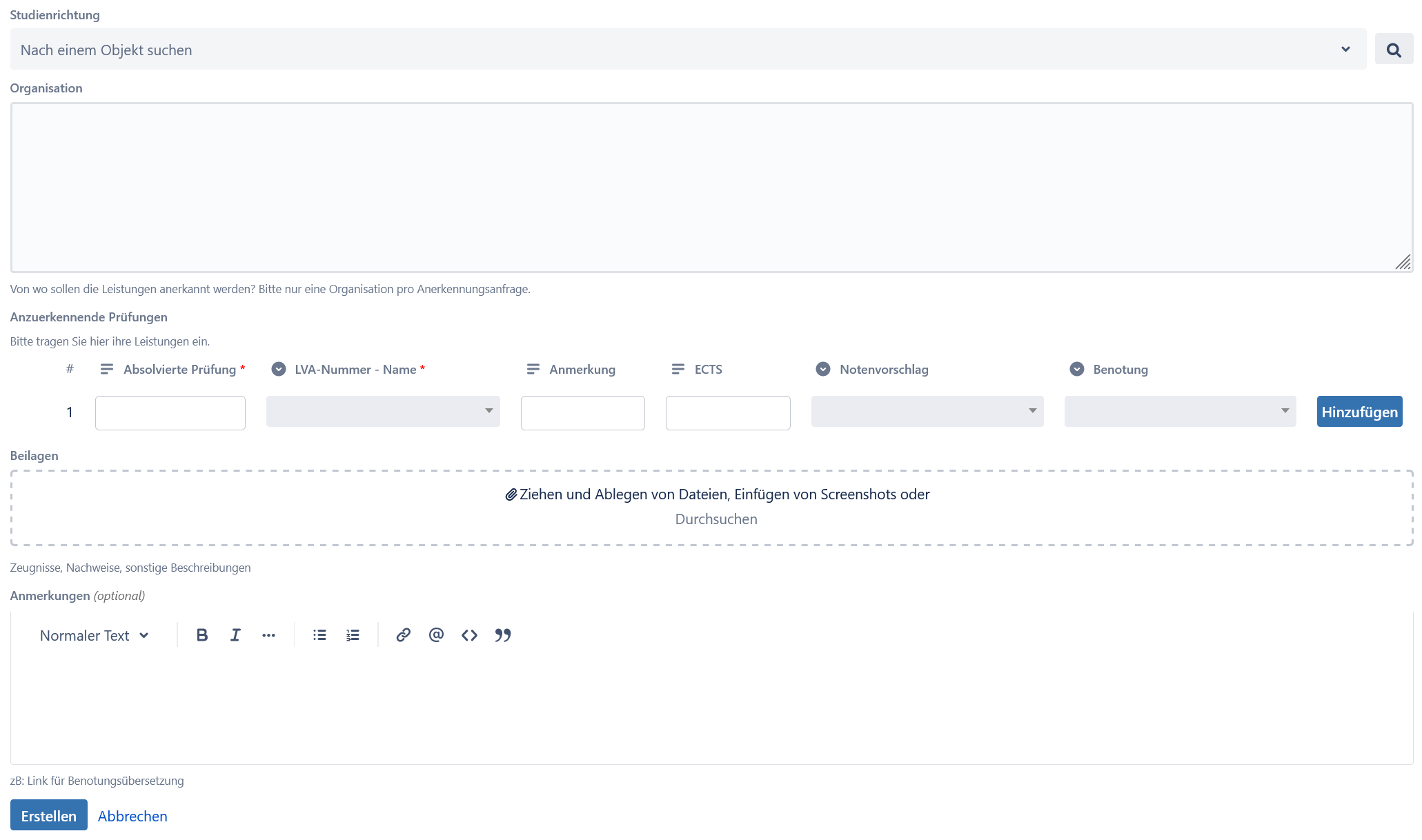This screenshot has width=1422, height=840.
Task: Click the text-lines icon beside ECTS column
Action: [678, 370]
